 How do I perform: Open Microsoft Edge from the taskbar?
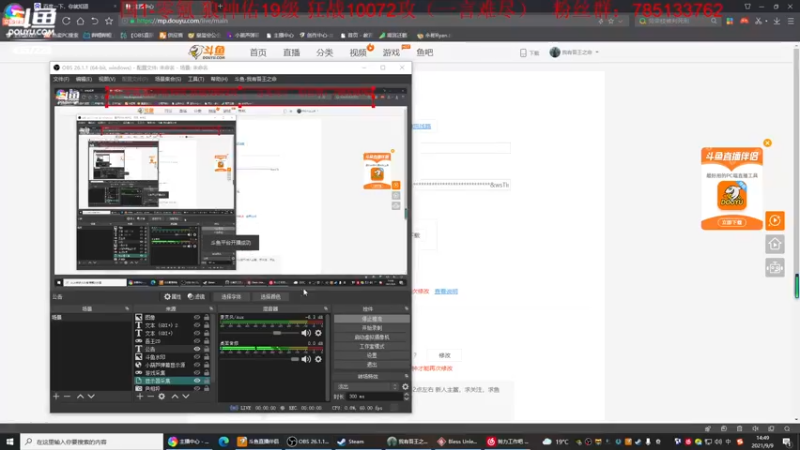(223, 441)
